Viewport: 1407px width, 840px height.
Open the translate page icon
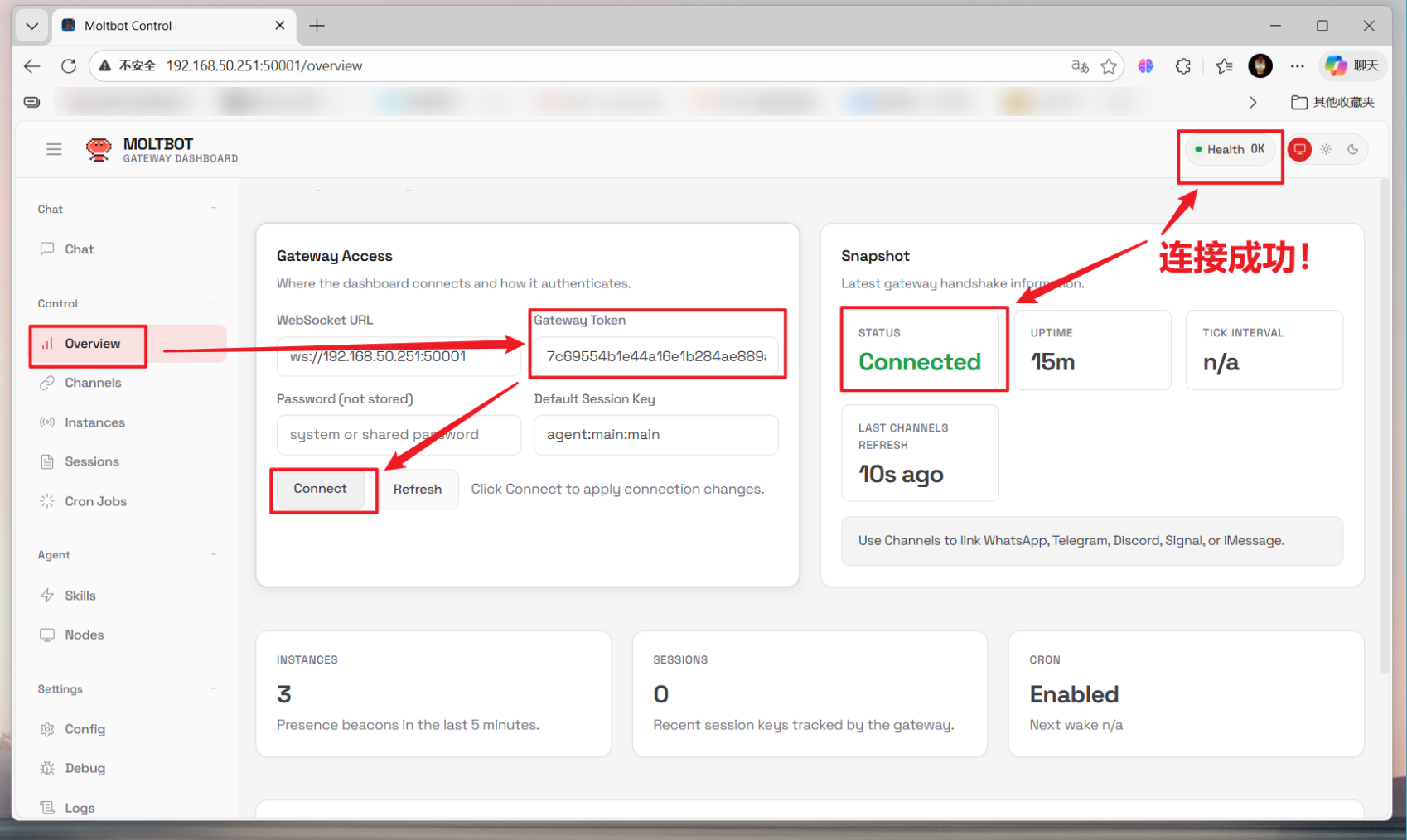1080,66
